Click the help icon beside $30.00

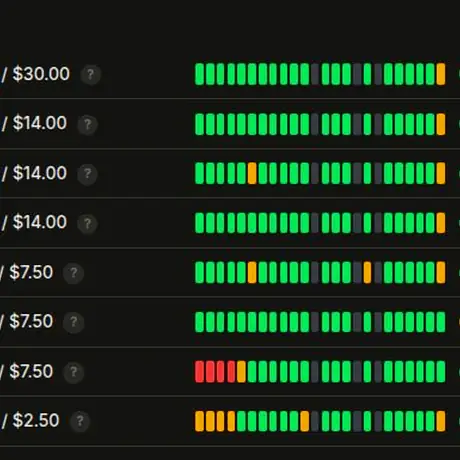[x=90, y=74]
